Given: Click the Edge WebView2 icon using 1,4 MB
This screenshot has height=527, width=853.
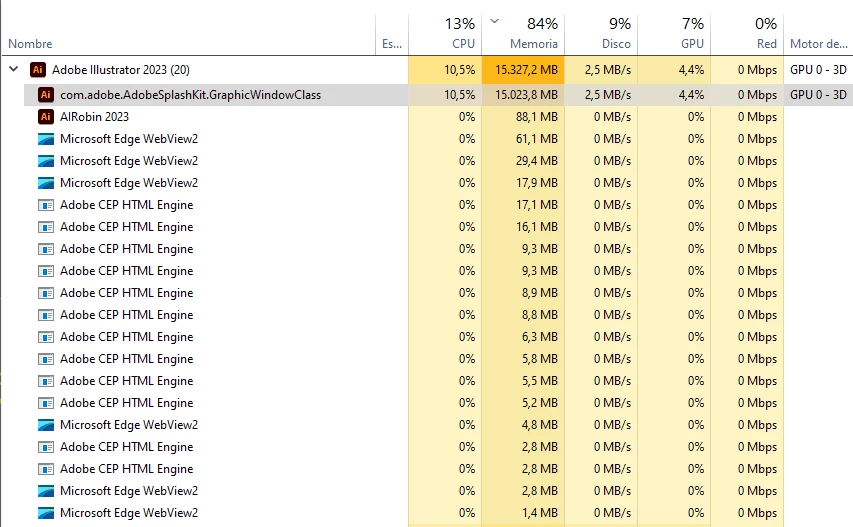Looking at the screenshot, I should 46,513.
